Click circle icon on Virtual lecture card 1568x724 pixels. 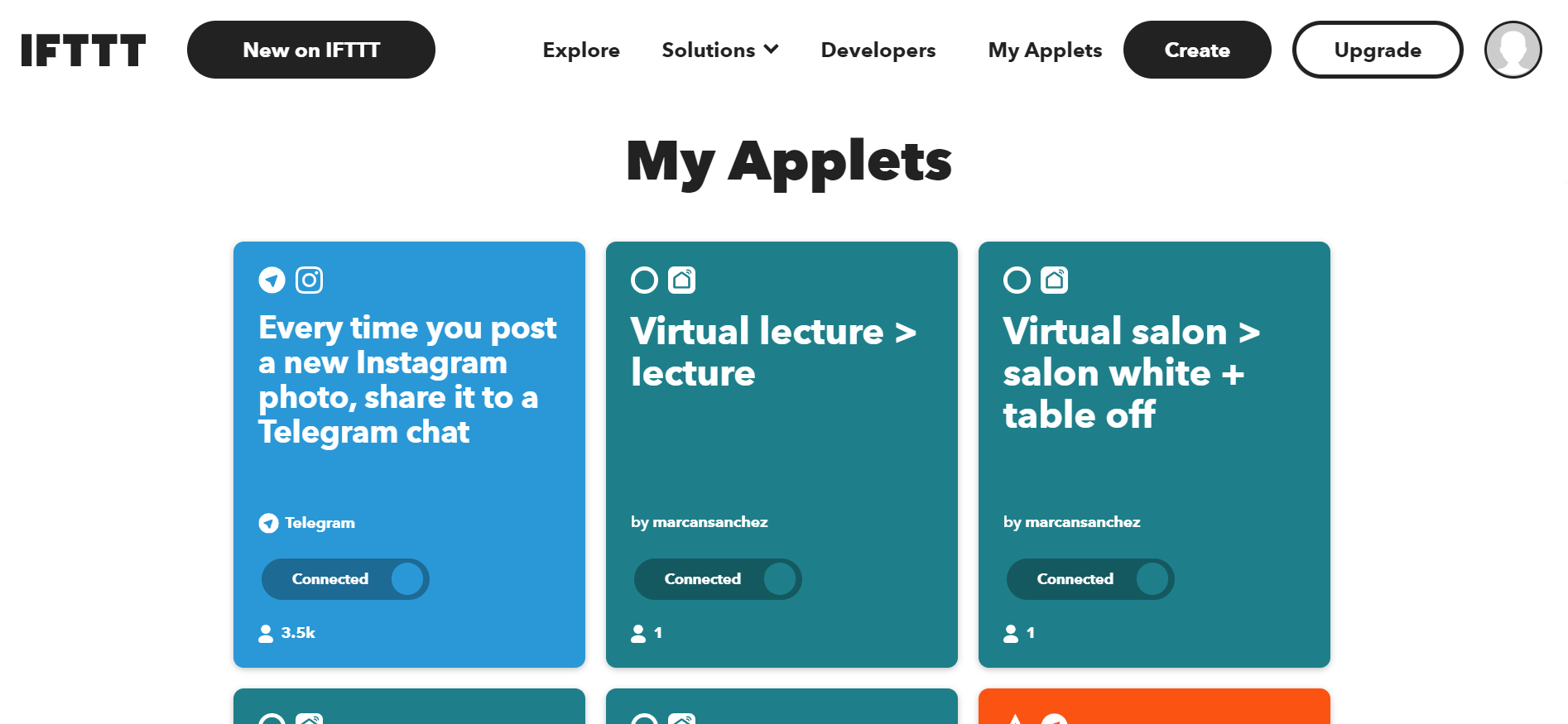(644, 280)
